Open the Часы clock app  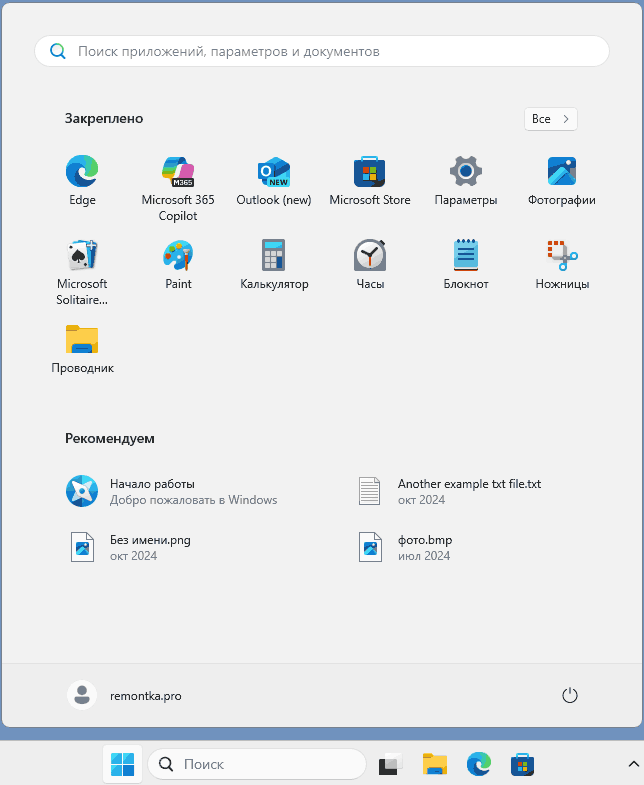370,265
